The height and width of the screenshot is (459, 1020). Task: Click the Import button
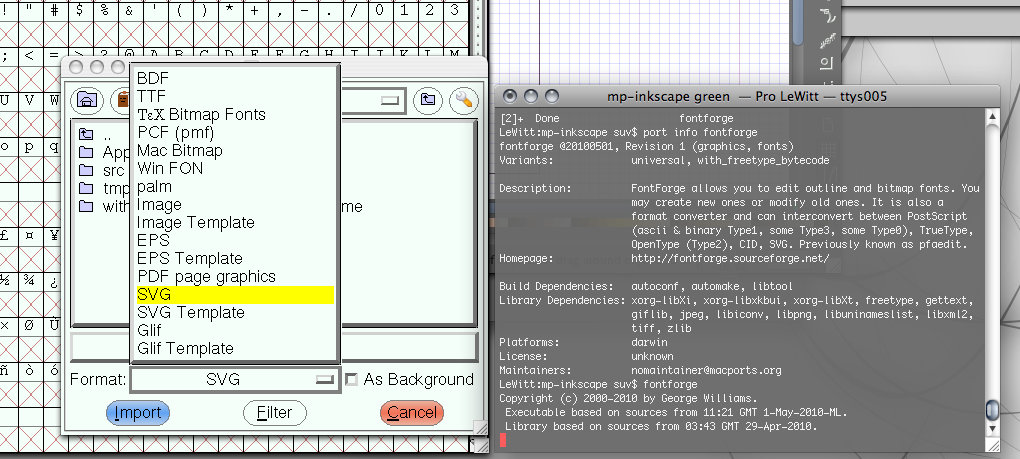pyautogui.click(x=138, y=413)
